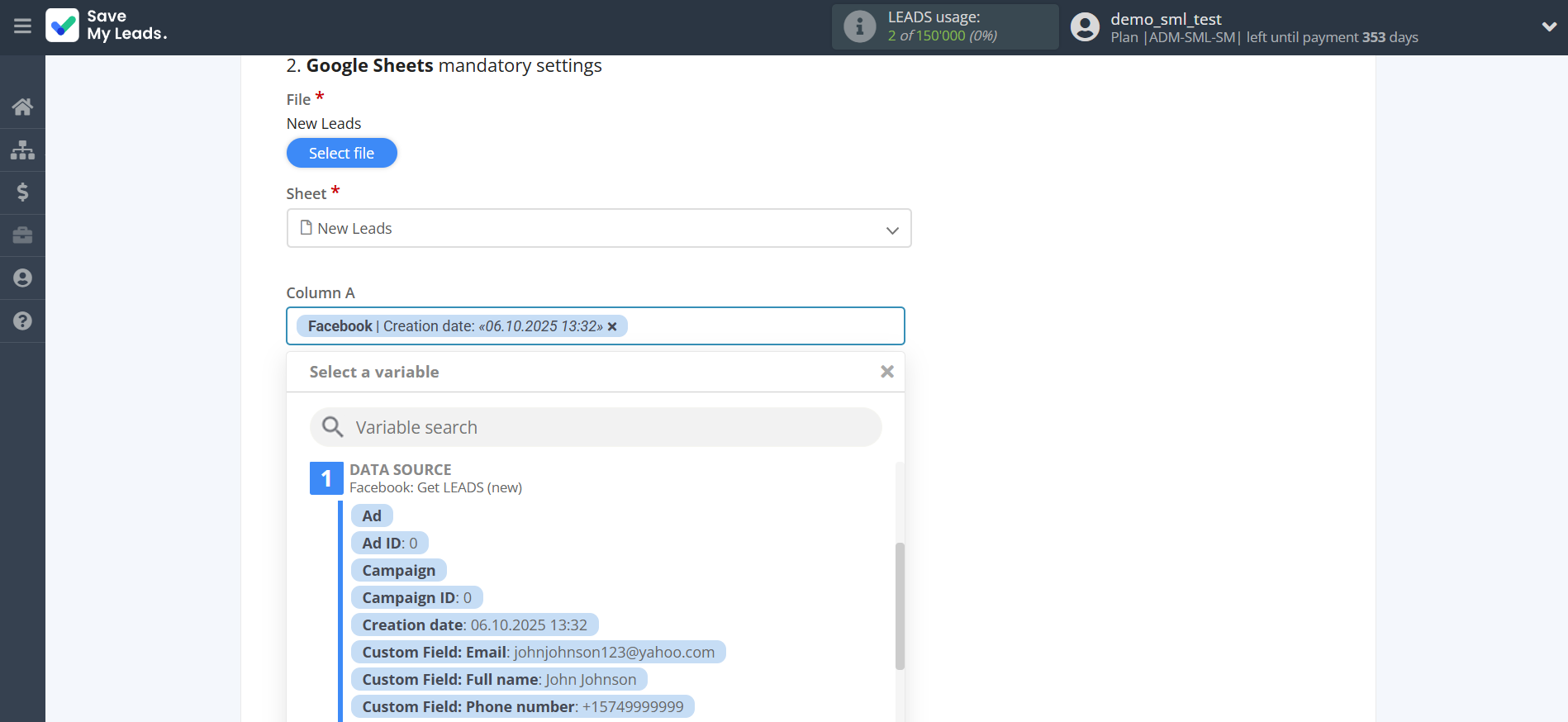Go to Home via sidebar icon
The width and height of the screenshot is (1568, 722).
tap(22, 107)
